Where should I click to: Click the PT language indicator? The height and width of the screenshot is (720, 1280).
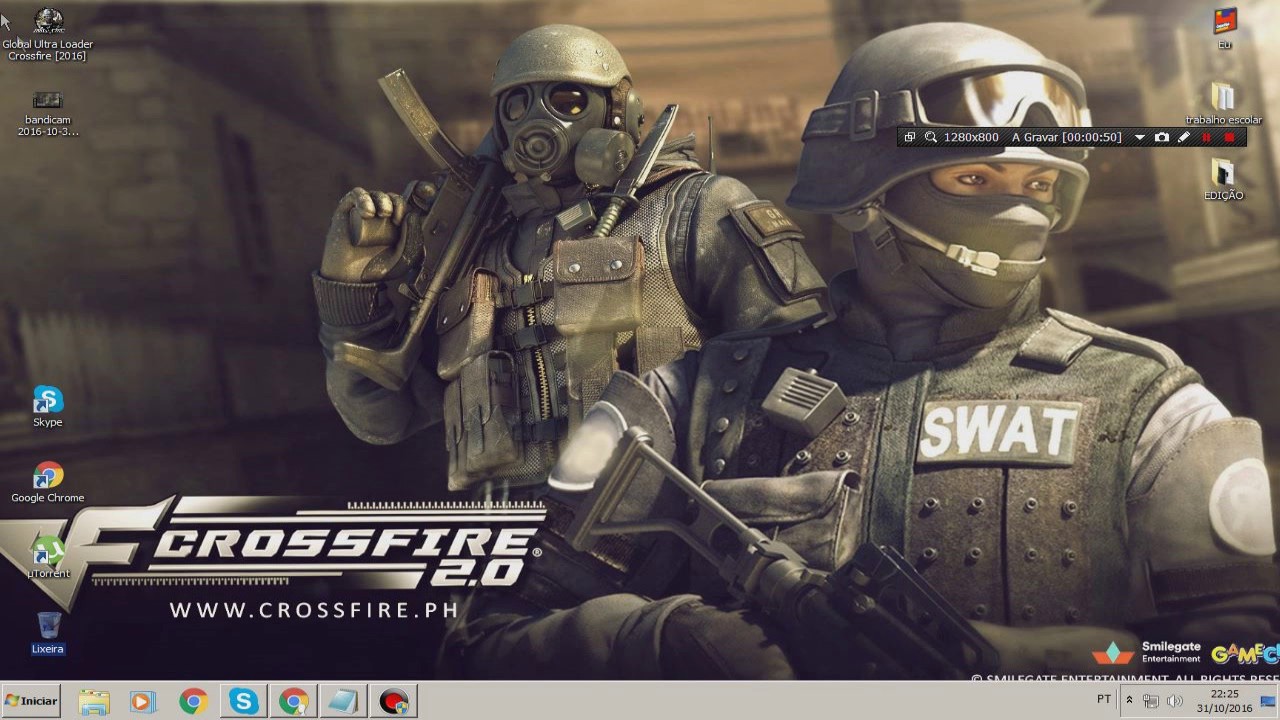pyautogui.click(x=1104, y=699)
